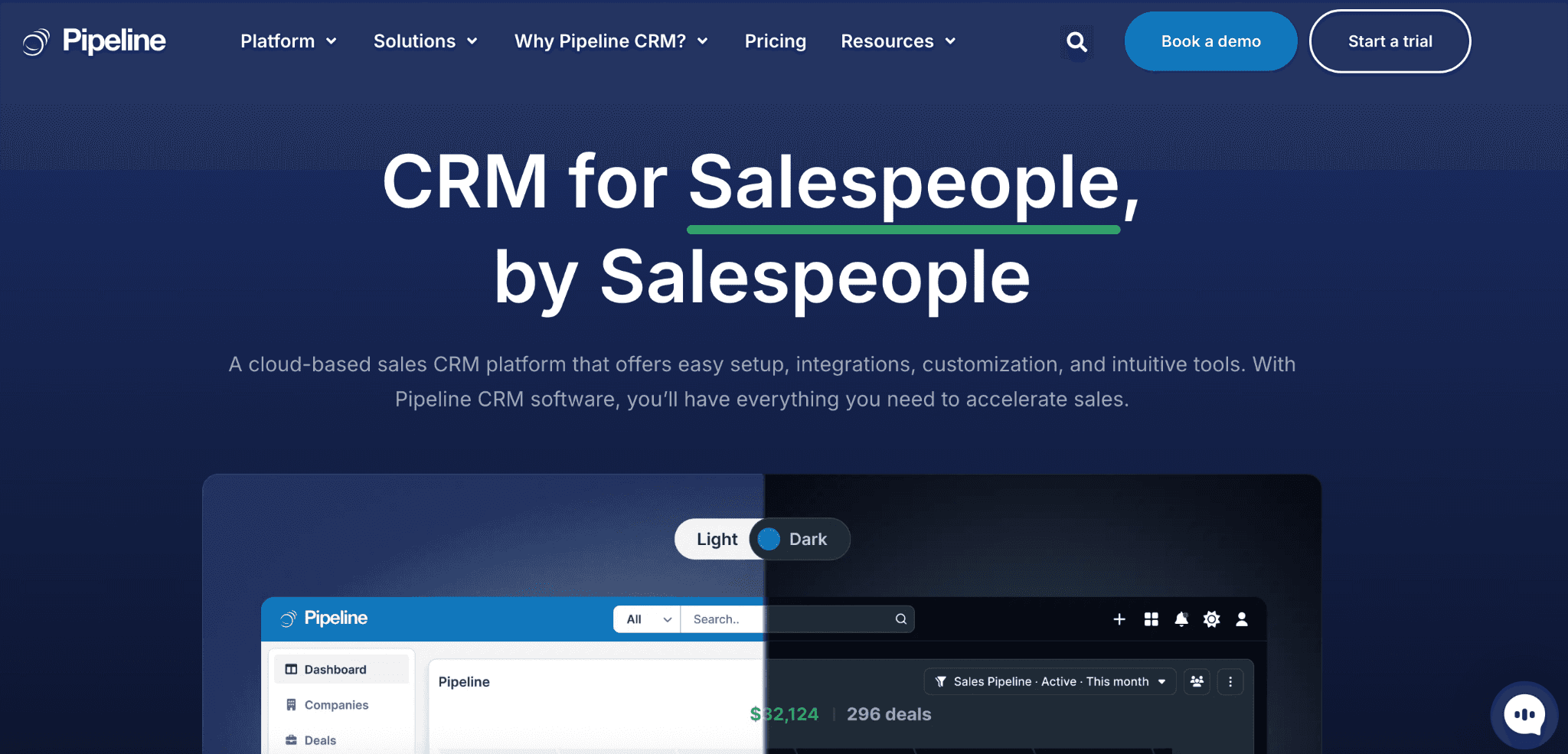Image resolution: width=1568 pixels, height=754 pixels.
Task: Go to the Pricing page
Action: pos(775,41)
